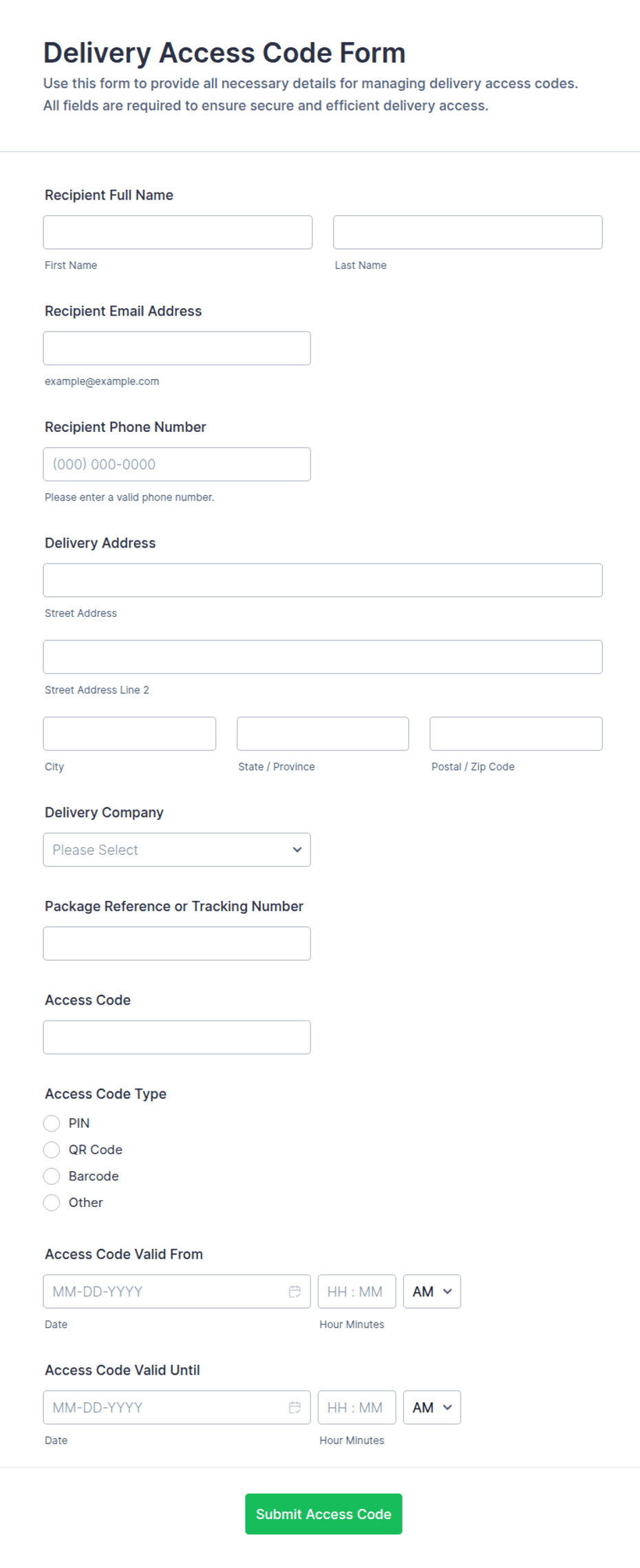The image size is (640, 1568).
Task: Select Barcode as access code type
Action: (x=52, y=1176)
